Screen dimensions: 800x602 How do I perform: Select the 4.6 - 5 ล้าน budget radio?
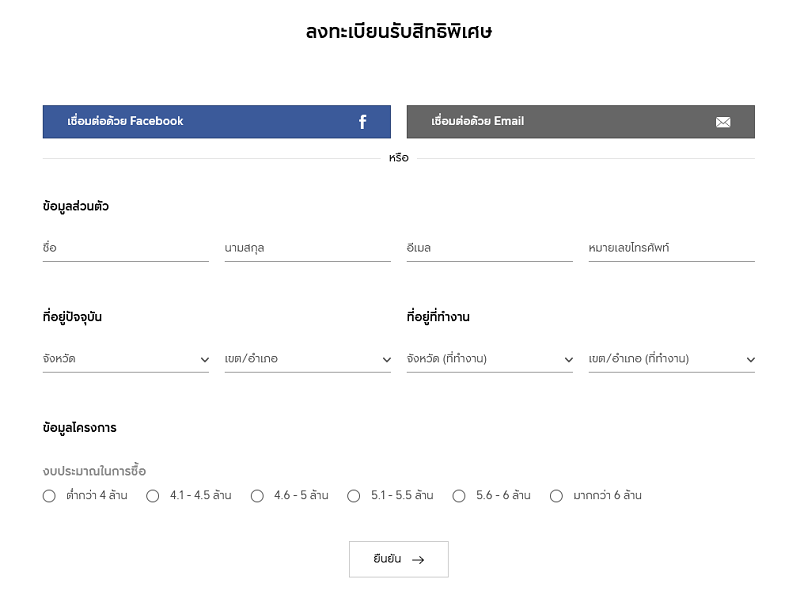[x=257, y=496]
